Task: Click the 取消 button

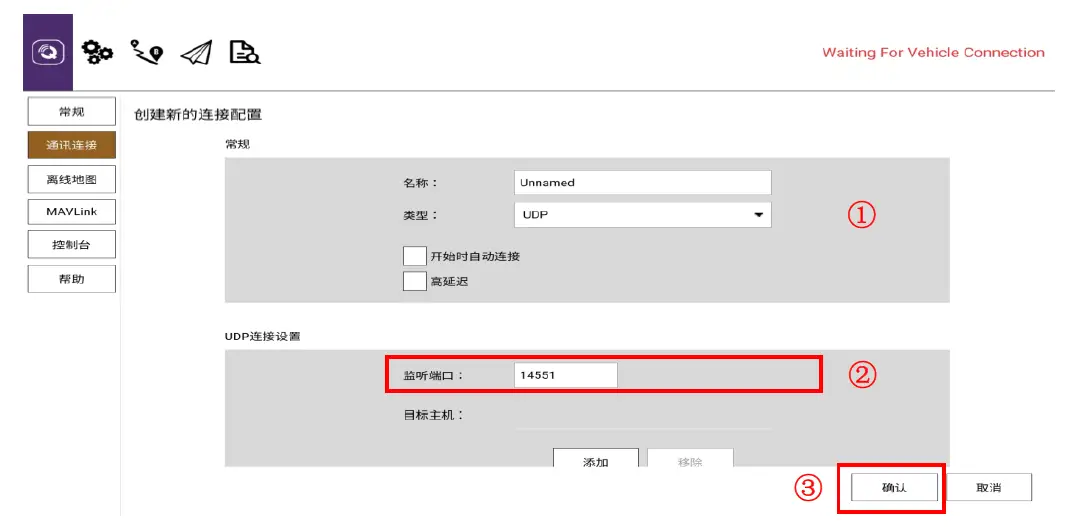Action: coord(988,487)
